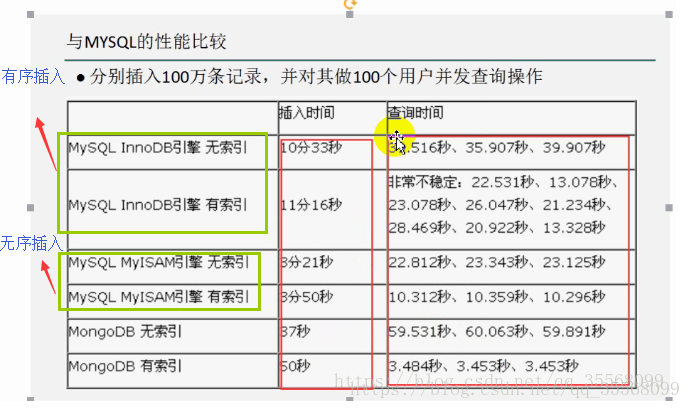Image resolution: width=691 pixels, height=409 pixels.
Task: Click the row label "MySQL MyISAM引擎 无索引"
Action: coord(159,262)
